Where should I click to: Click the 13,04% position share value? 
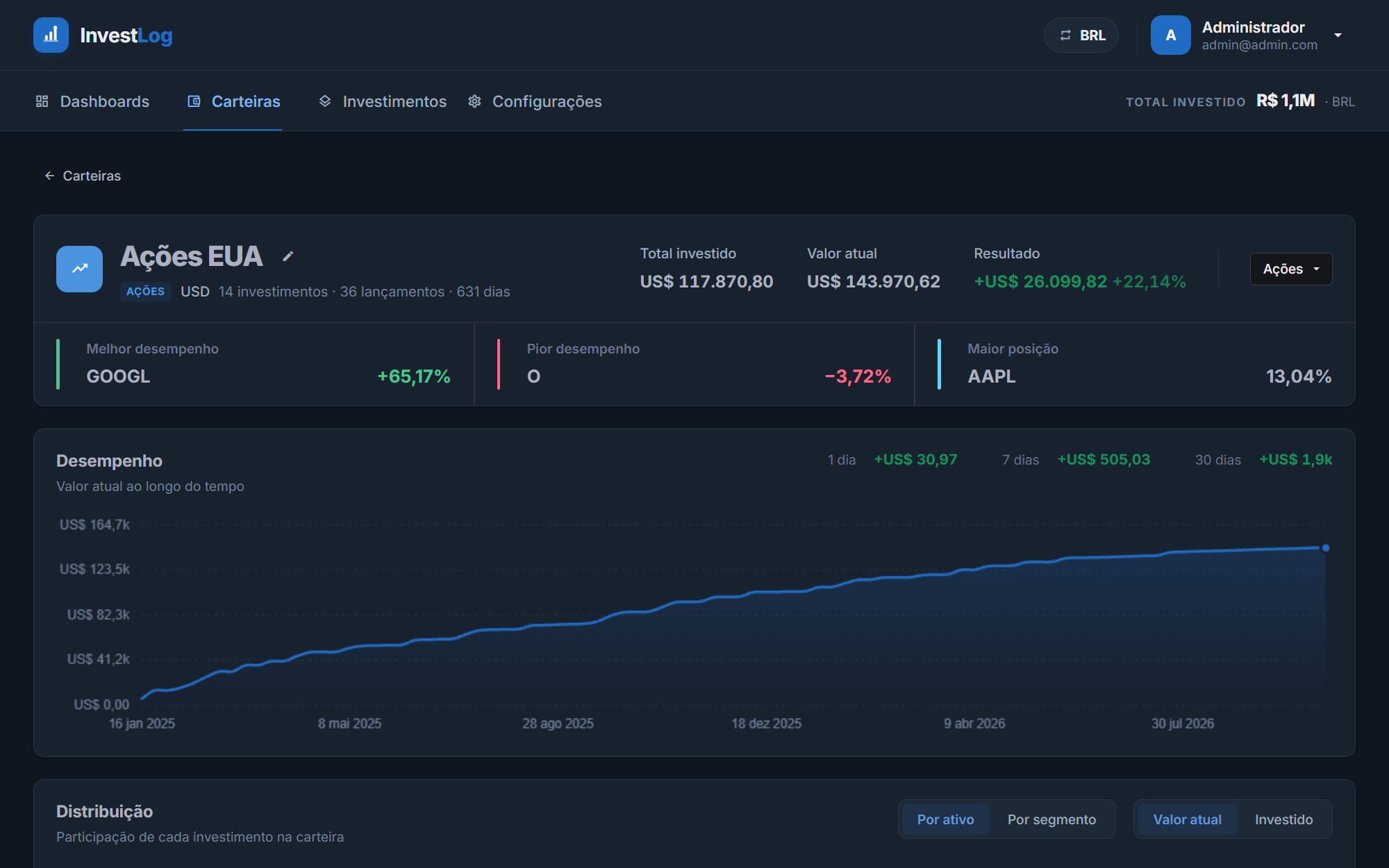(1299, 376)
